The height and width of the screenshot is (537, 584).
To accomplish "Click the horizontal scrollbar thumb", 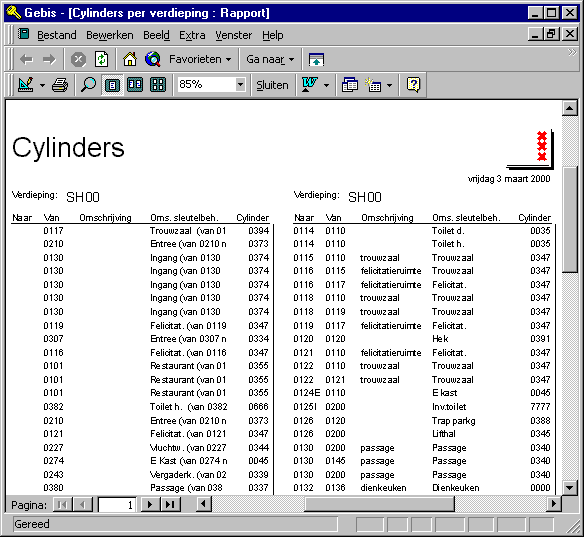I will pyautogui.click(x=379, y=505).
